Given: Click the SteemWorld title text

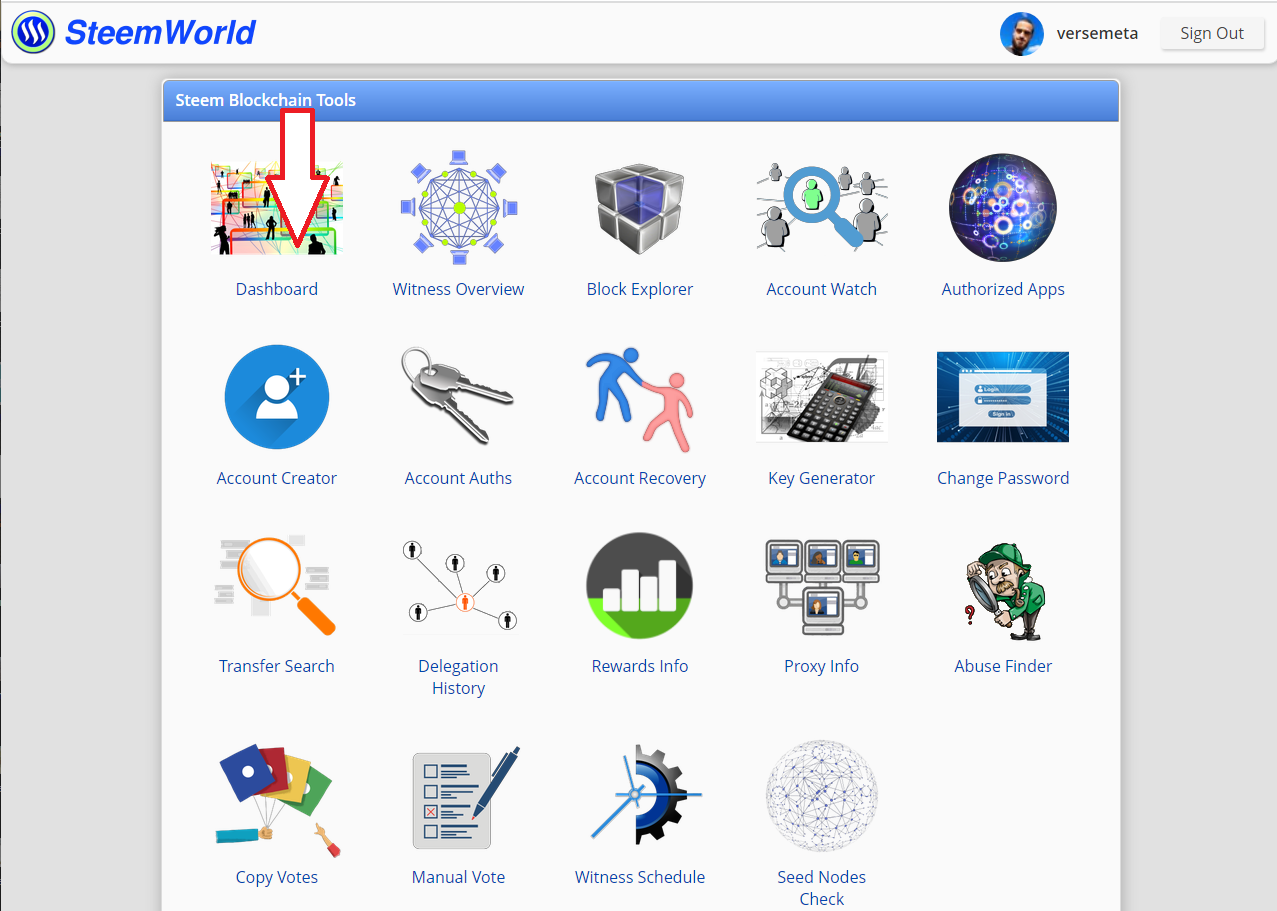Looking at the screenshot, I should [x=161, y=32].
